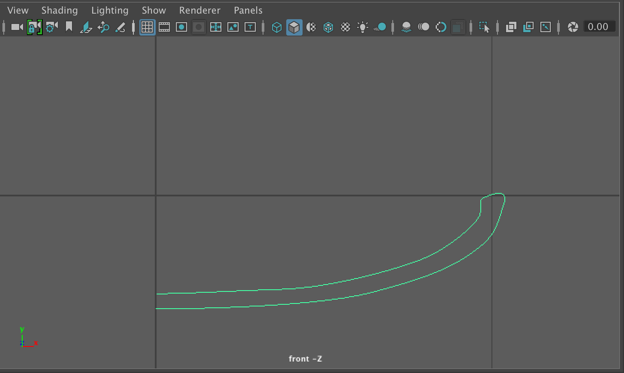The image size is (624, 373).
Task: Toggle the Film Gate icon
Action: tap(164, 27)
